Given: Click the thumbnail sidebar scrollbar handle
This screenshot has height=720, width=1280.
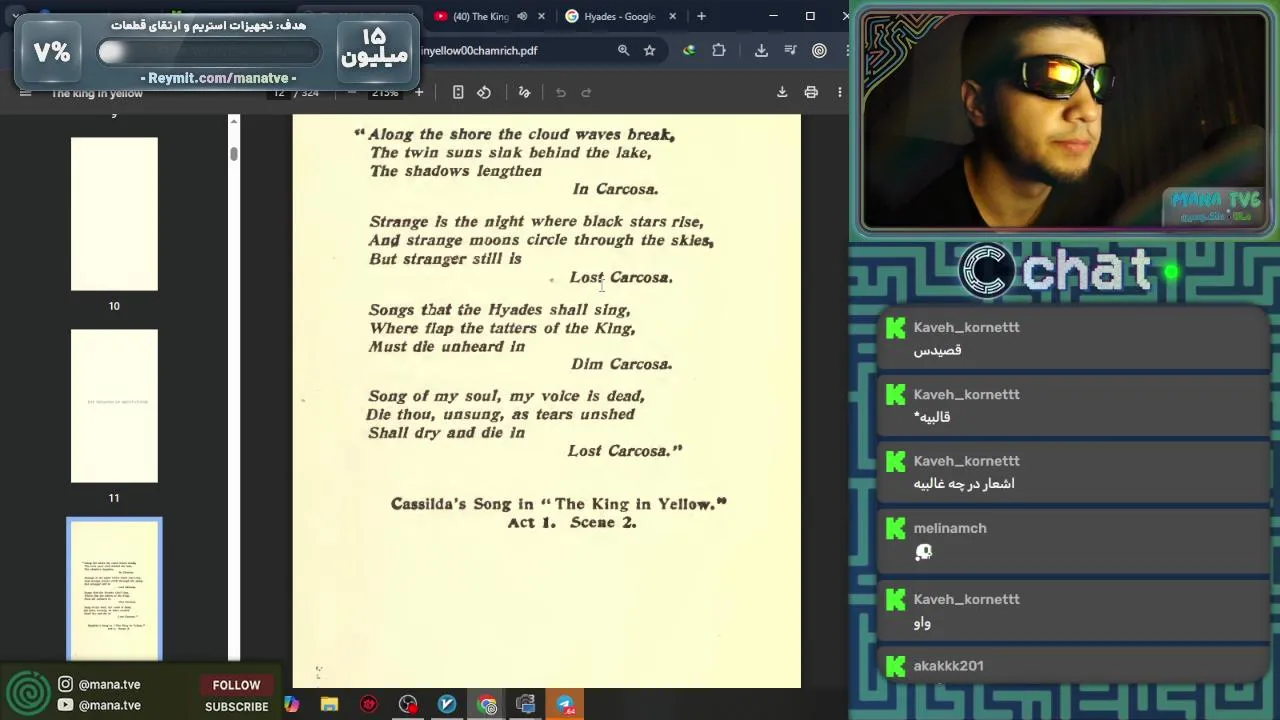Looking at the screenshot, I should click(234, 153).
